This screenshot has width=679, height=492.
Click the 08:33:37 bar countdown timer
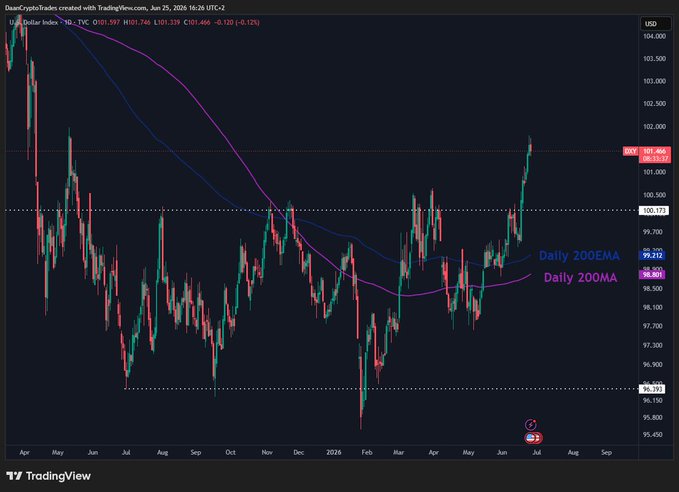655,159
